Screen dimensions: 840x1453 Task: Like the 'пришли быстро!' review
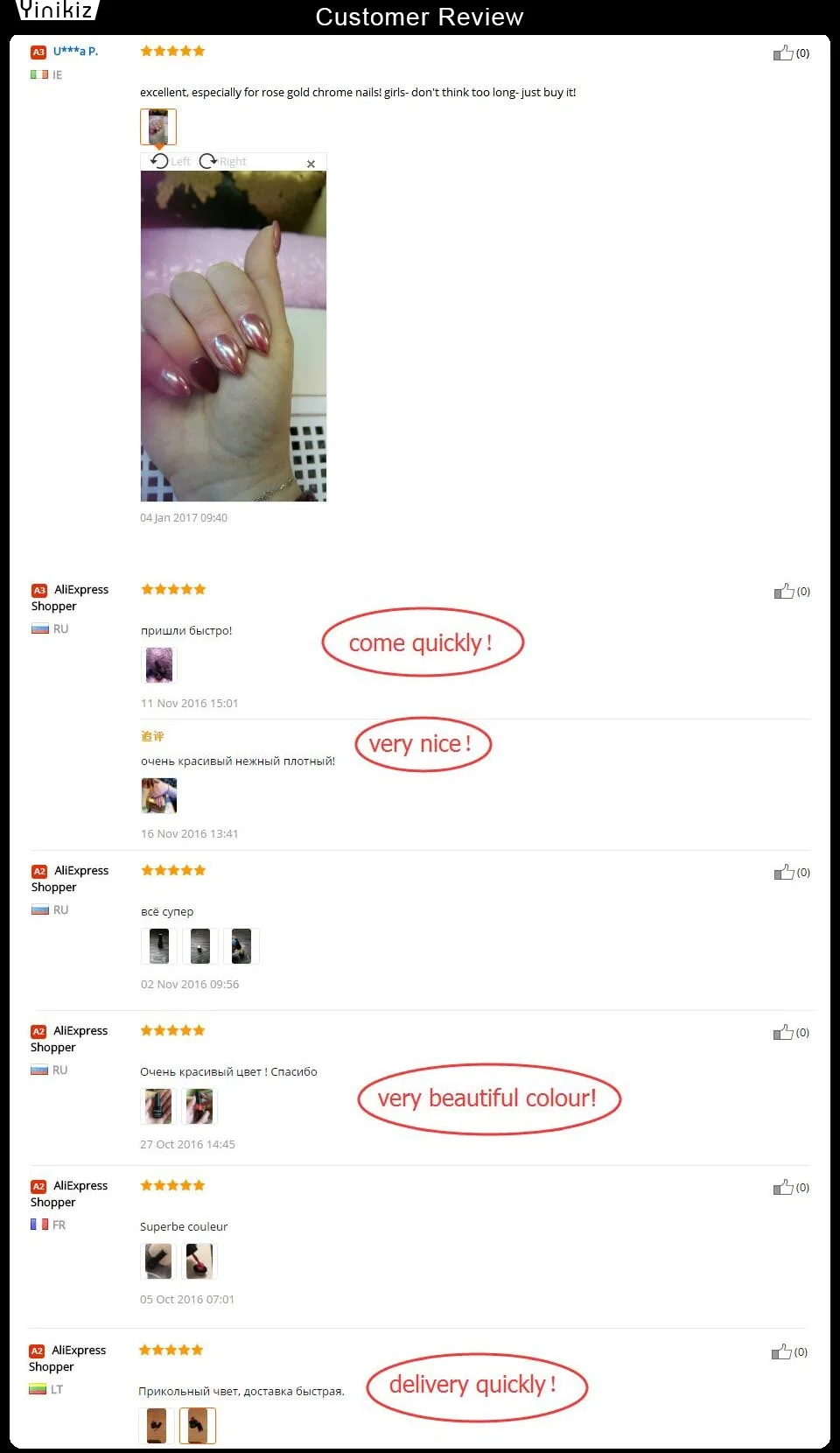(784, 592)
